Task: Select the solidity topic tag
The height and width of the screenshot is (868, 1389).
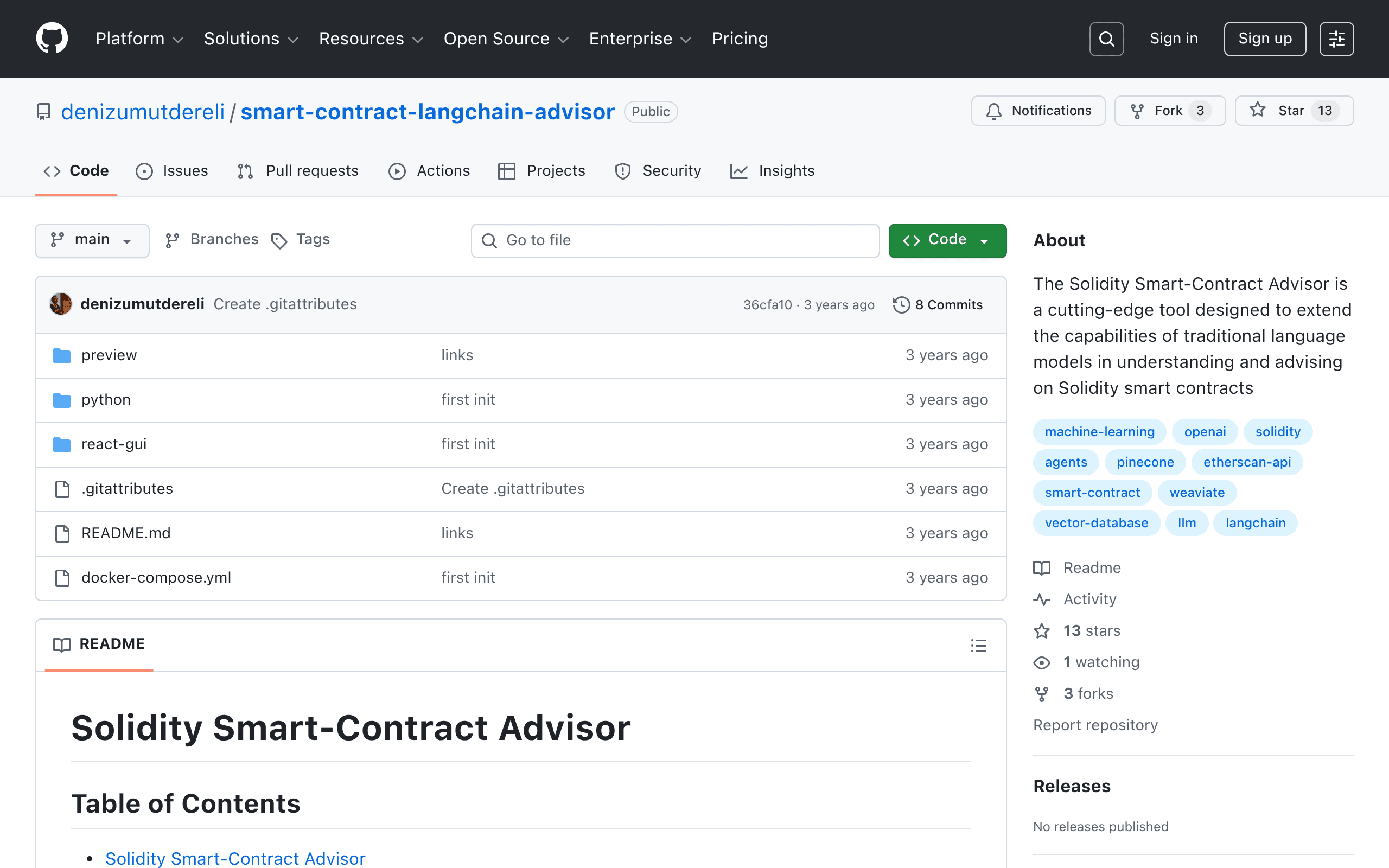Action: (1278, 432)
